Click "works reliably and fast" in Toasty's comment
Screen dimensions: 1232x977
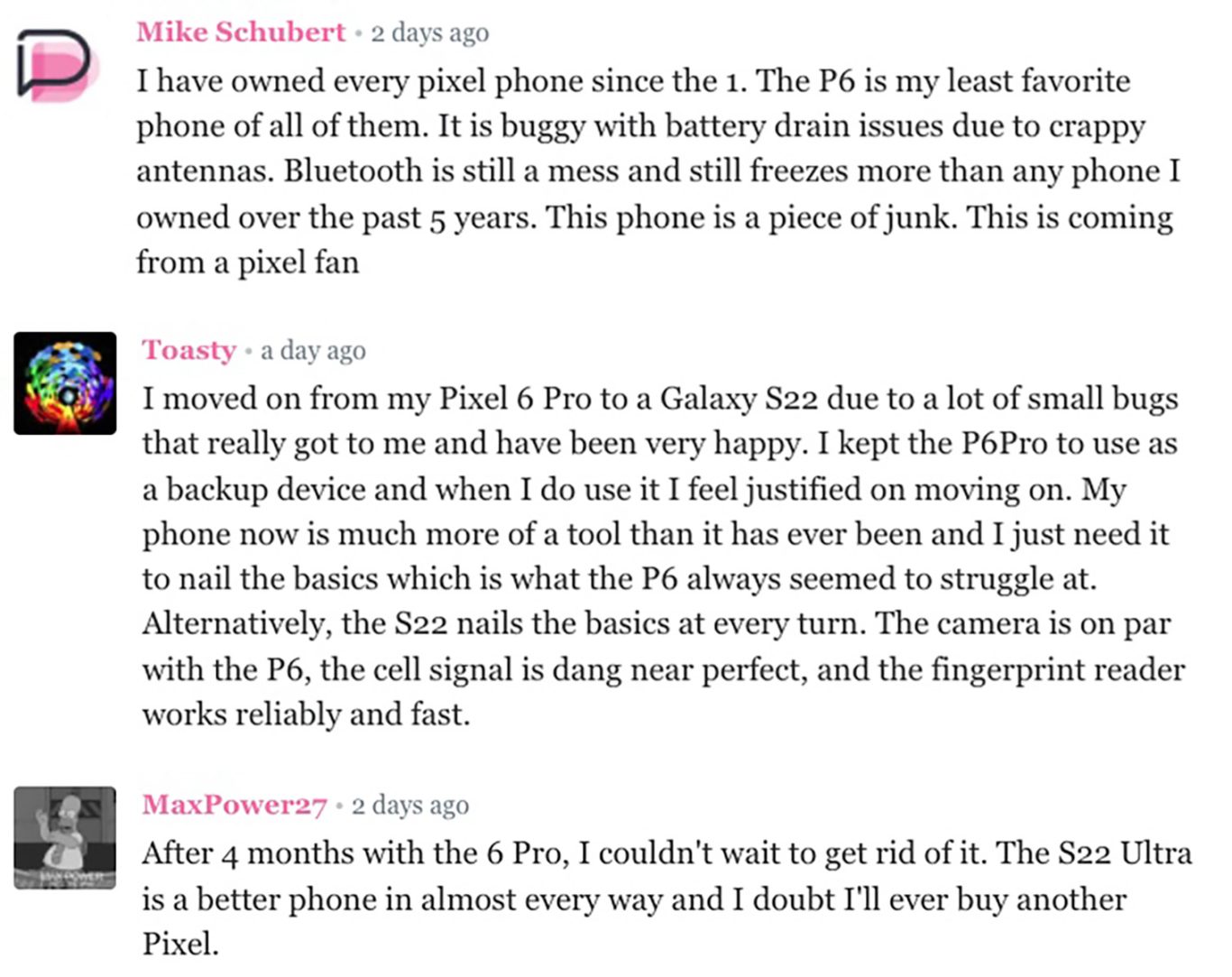pos(304,714)
